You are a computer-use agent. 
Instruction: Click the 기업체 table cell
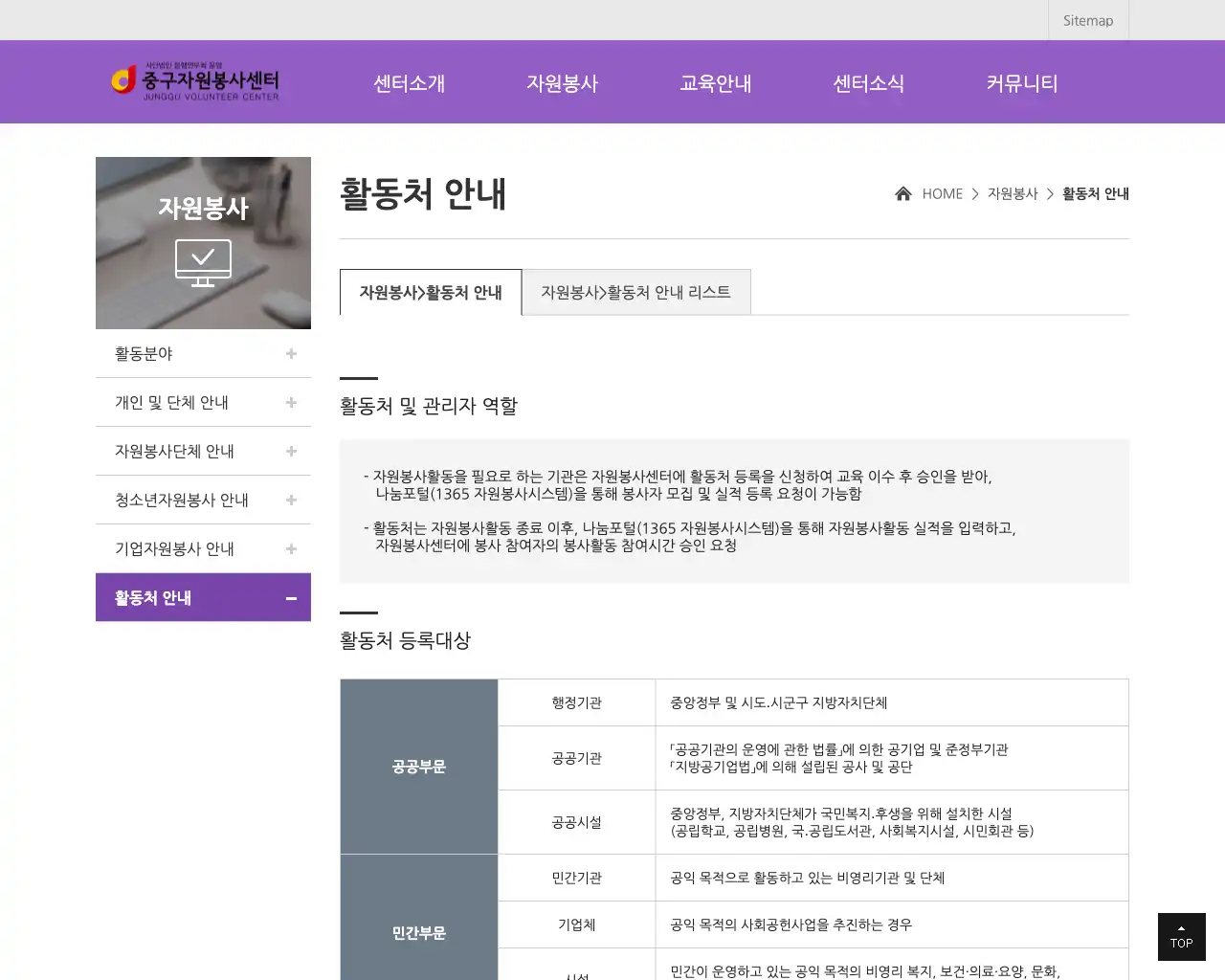click(577, 924)
